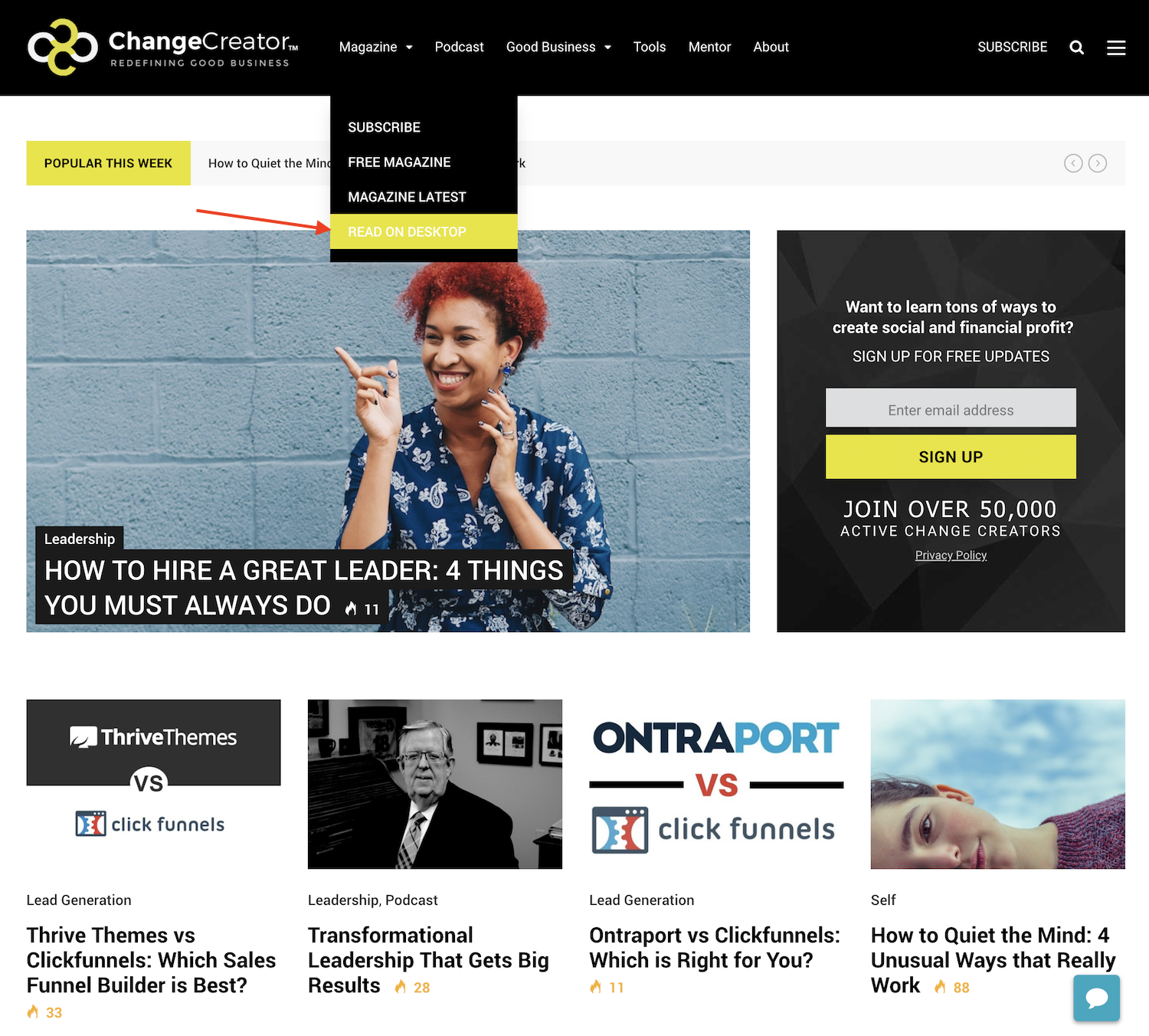Click next arrow in popular ticker
This screenshot has width=1149, height=1036.
point(1098,163)
